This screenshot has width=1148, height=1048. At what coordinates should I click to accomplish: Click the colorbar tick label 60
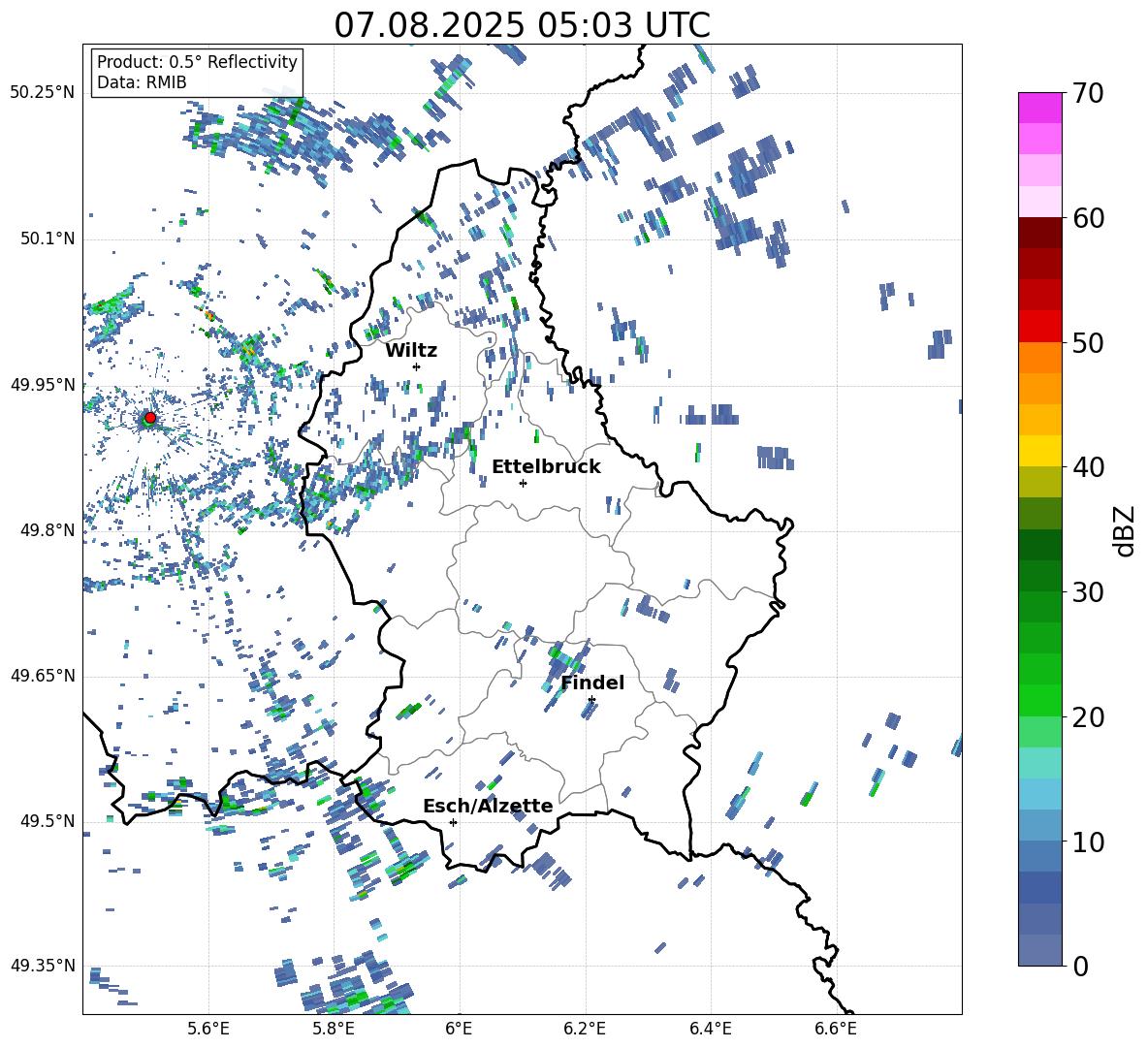tap(1088, 218)
